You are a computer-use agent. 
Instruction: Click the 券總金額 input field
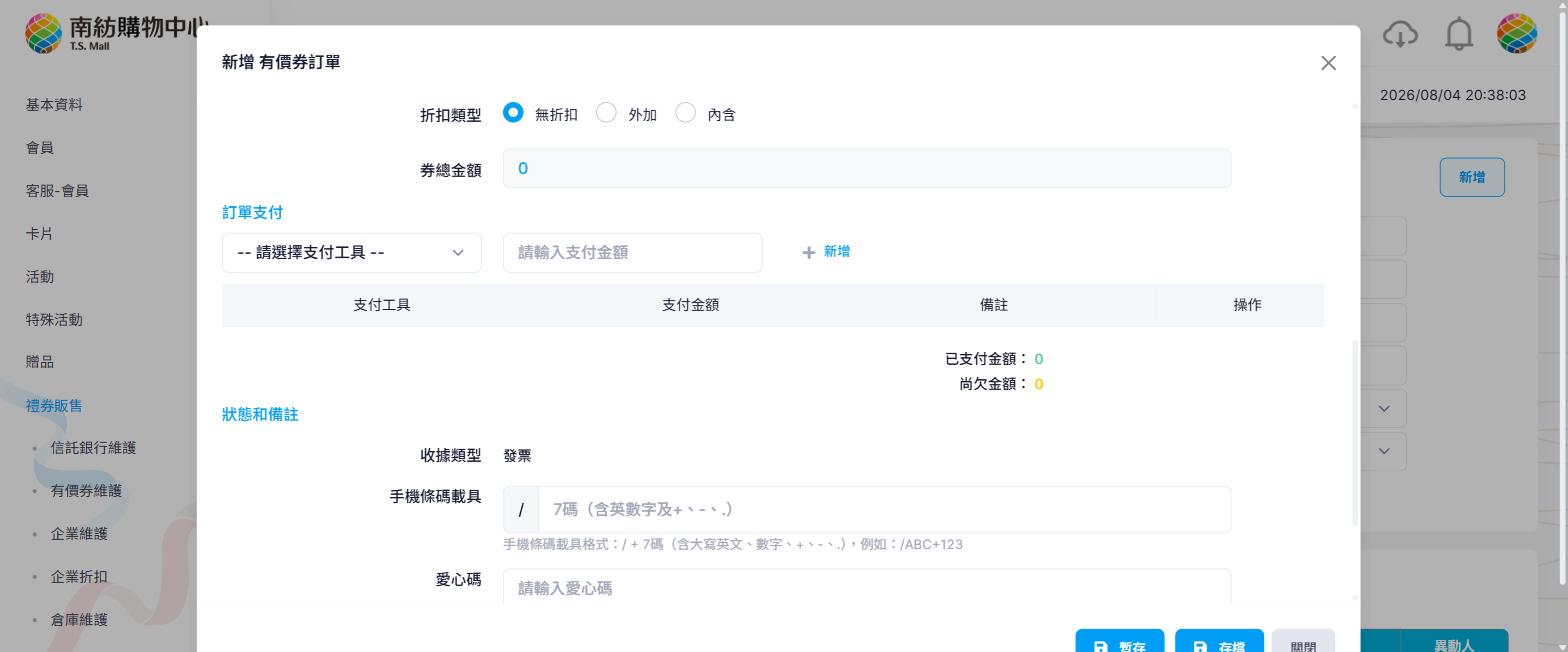[x=867, y=168]
